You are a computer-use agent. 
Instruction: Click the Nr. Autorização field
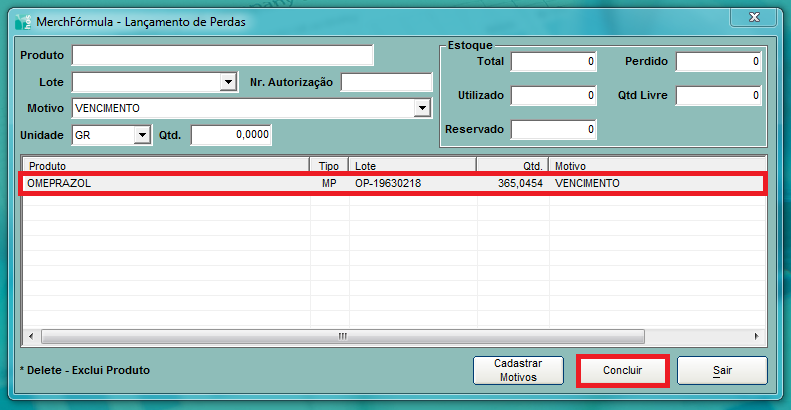[386, 82]
